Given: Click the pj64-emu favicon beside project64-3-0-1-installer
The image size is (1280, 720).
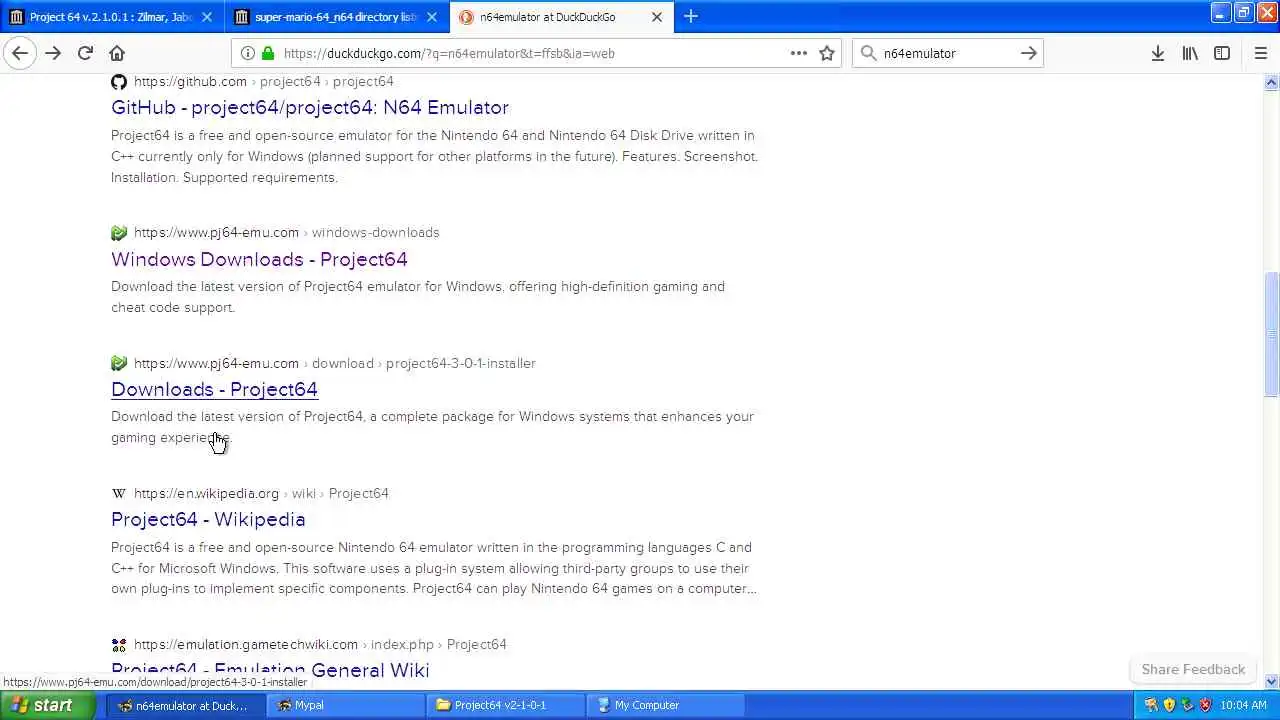Looking at the screenshot, I should [x=119, y=363].
